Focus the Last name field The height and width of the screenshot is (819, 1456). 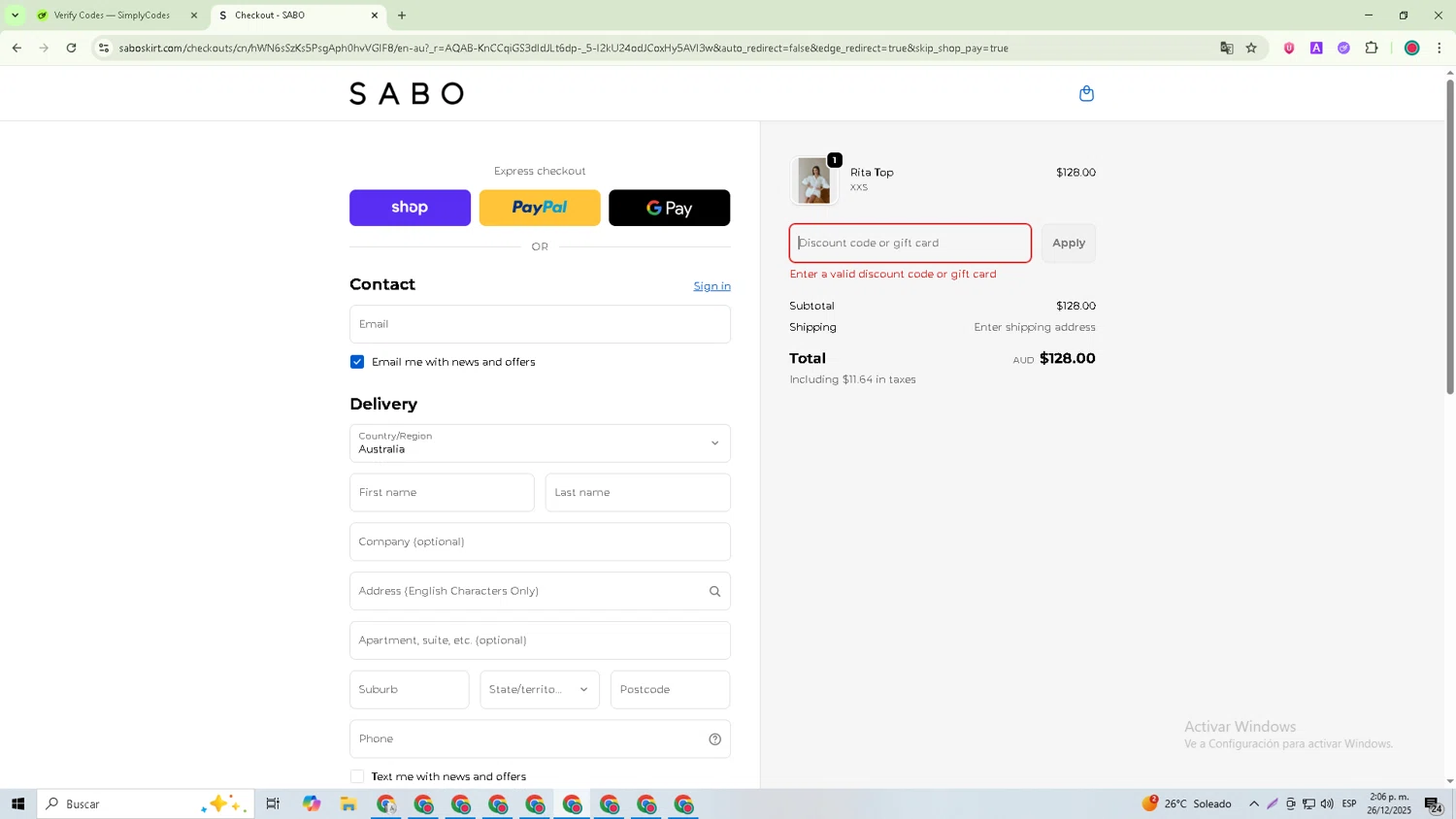(638, 493)
